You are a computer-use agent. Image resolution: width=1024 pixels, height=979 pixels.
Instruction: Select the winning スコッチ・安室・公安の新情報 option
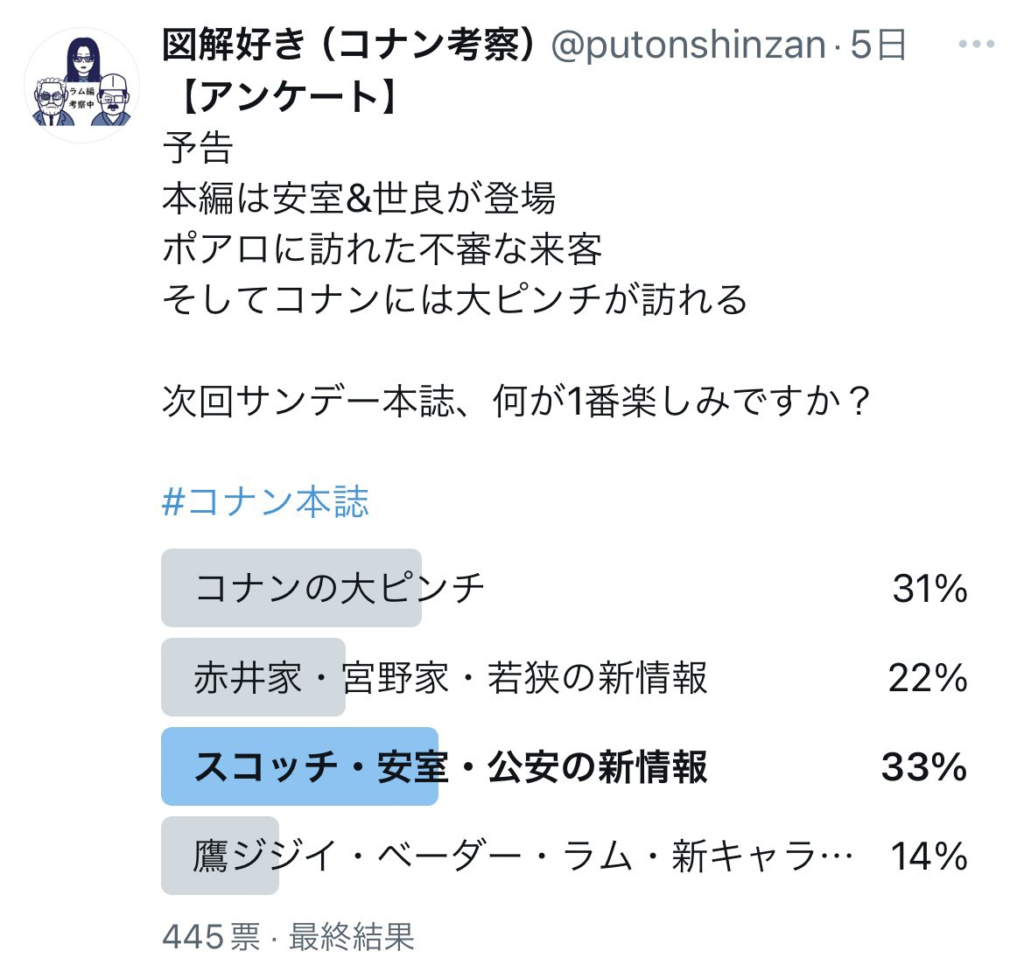[x=400, y=770]
